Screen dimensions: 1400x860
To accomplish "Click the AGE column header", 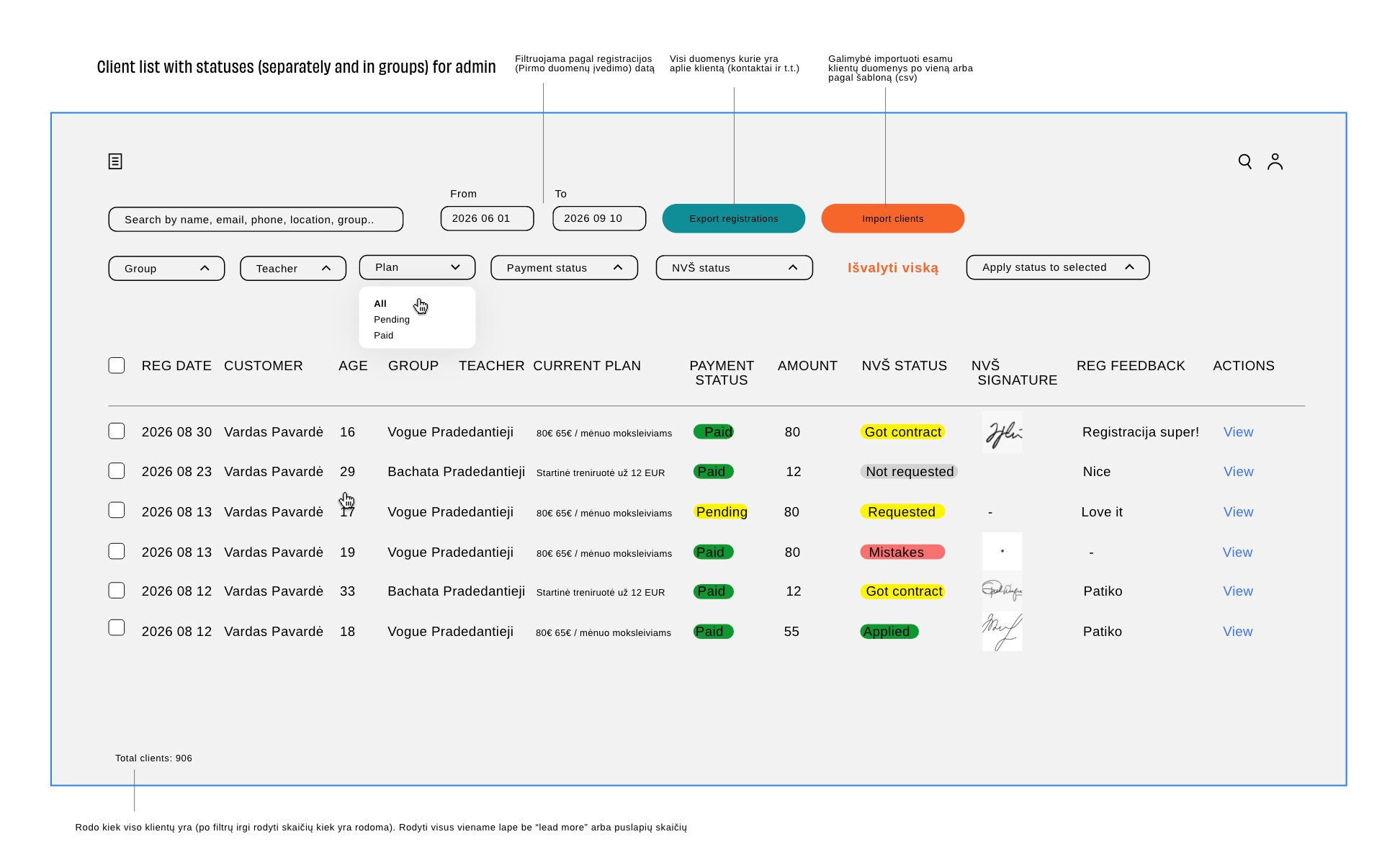I will (x=353, y=366).
